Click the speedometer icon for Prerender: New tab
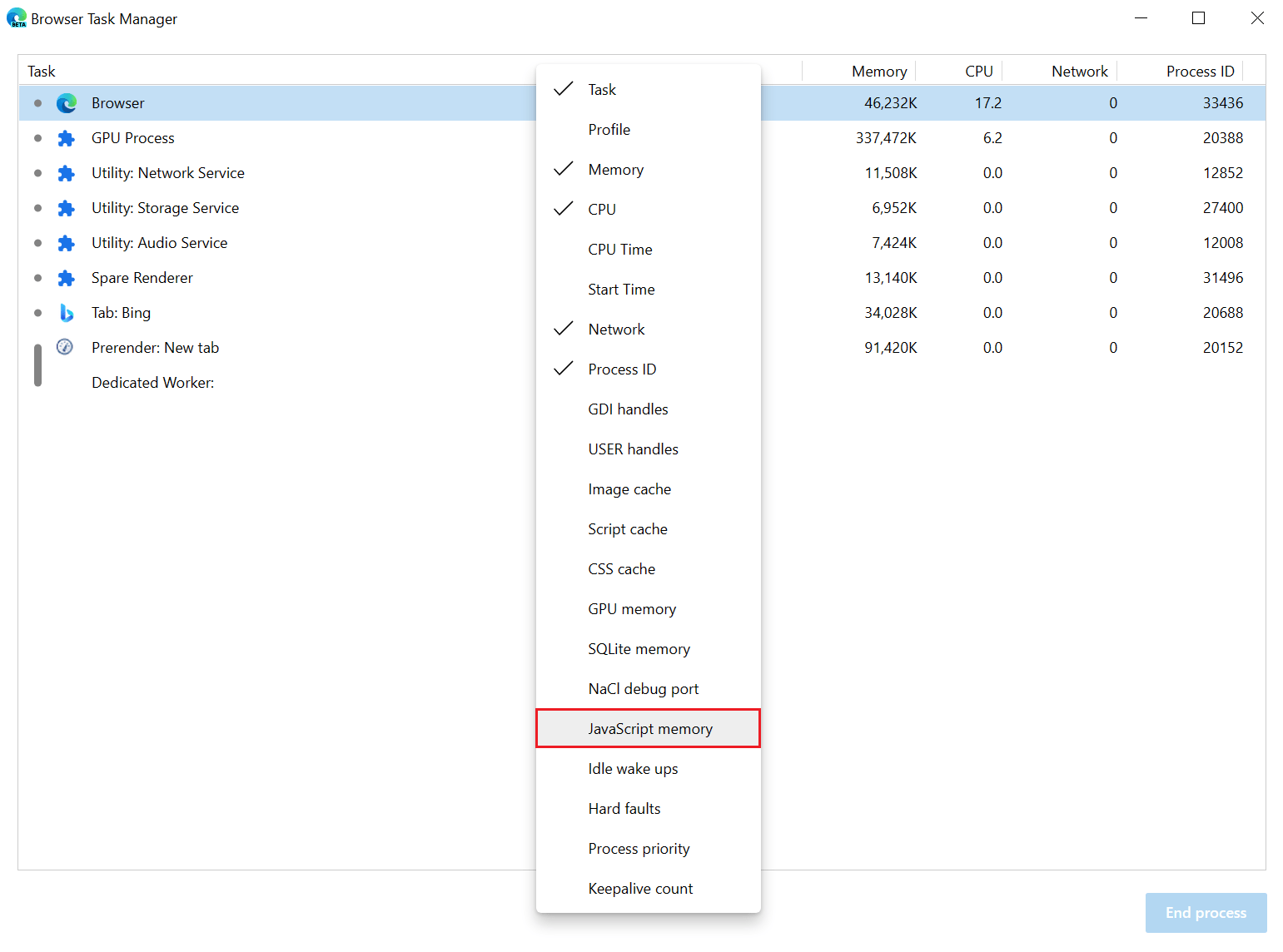Image resolution: width=1283 pixels, height=952 pixels. coord(65,347)
